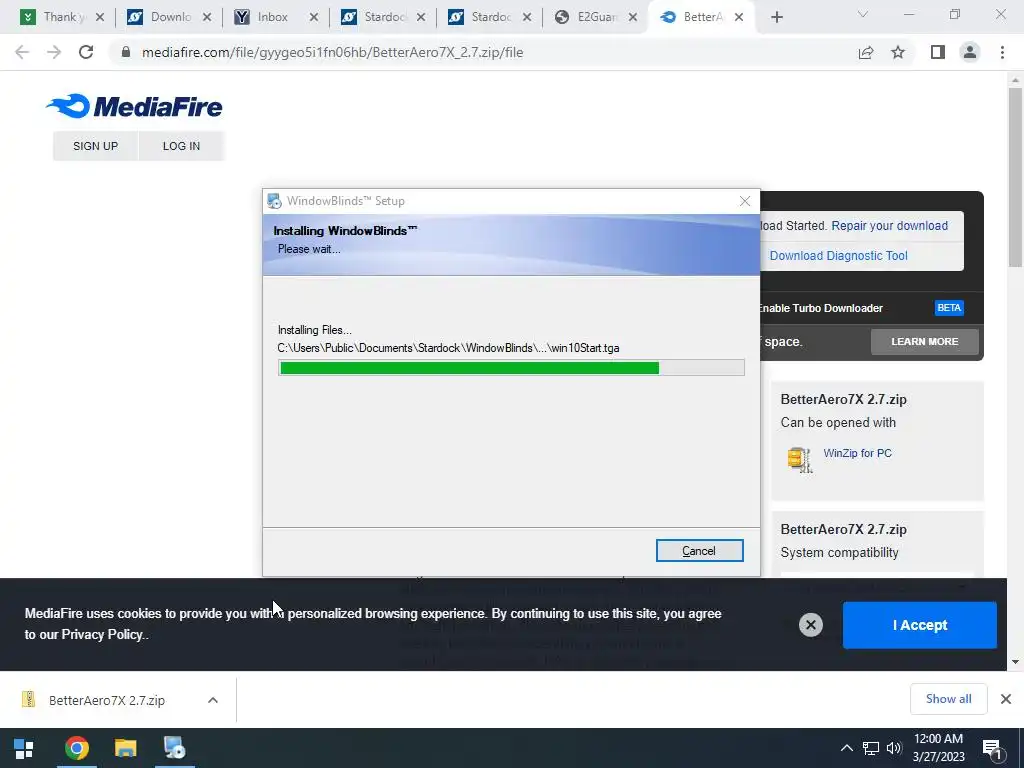1024x768 pixels.
Task: Open File Explorer from the taskbar
Action: click(125, 748)
